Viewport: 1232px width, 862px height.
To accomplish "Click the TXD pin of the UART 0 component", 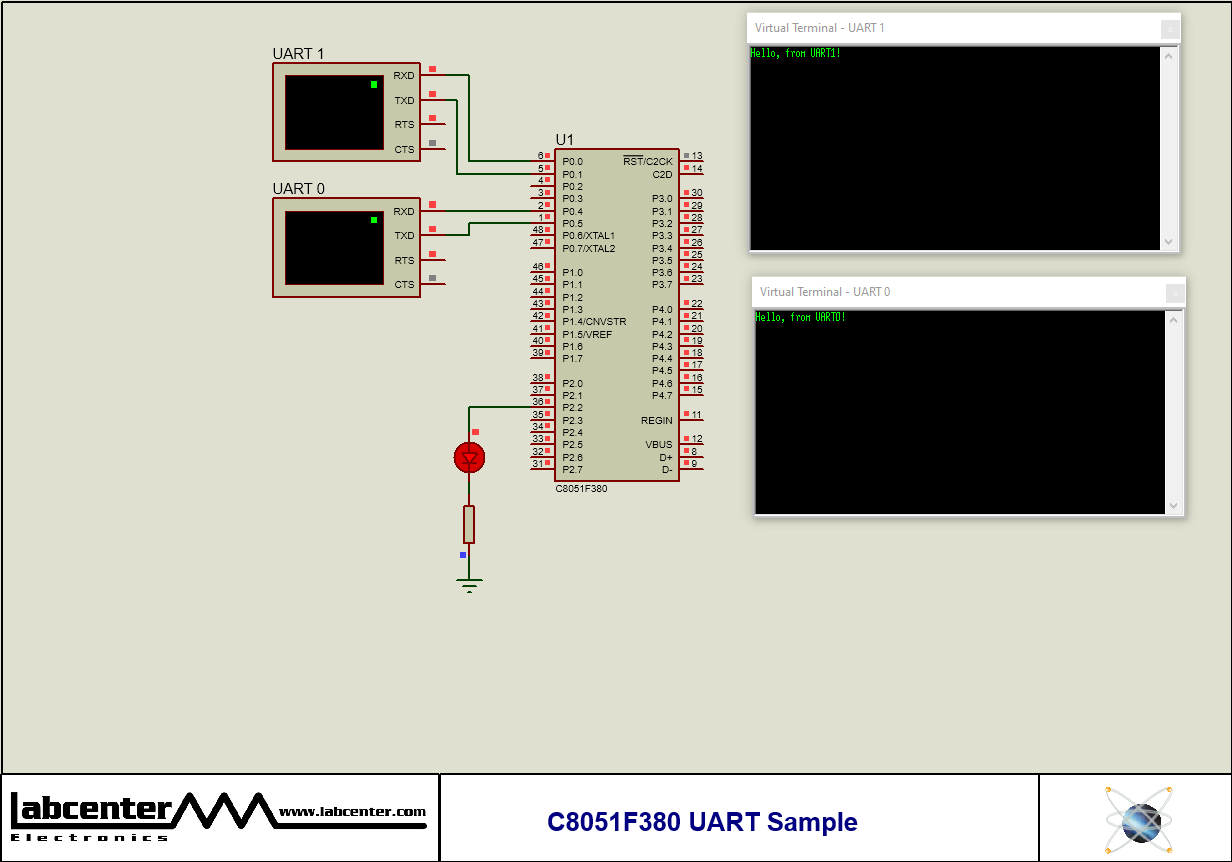I will pos(404,236).
